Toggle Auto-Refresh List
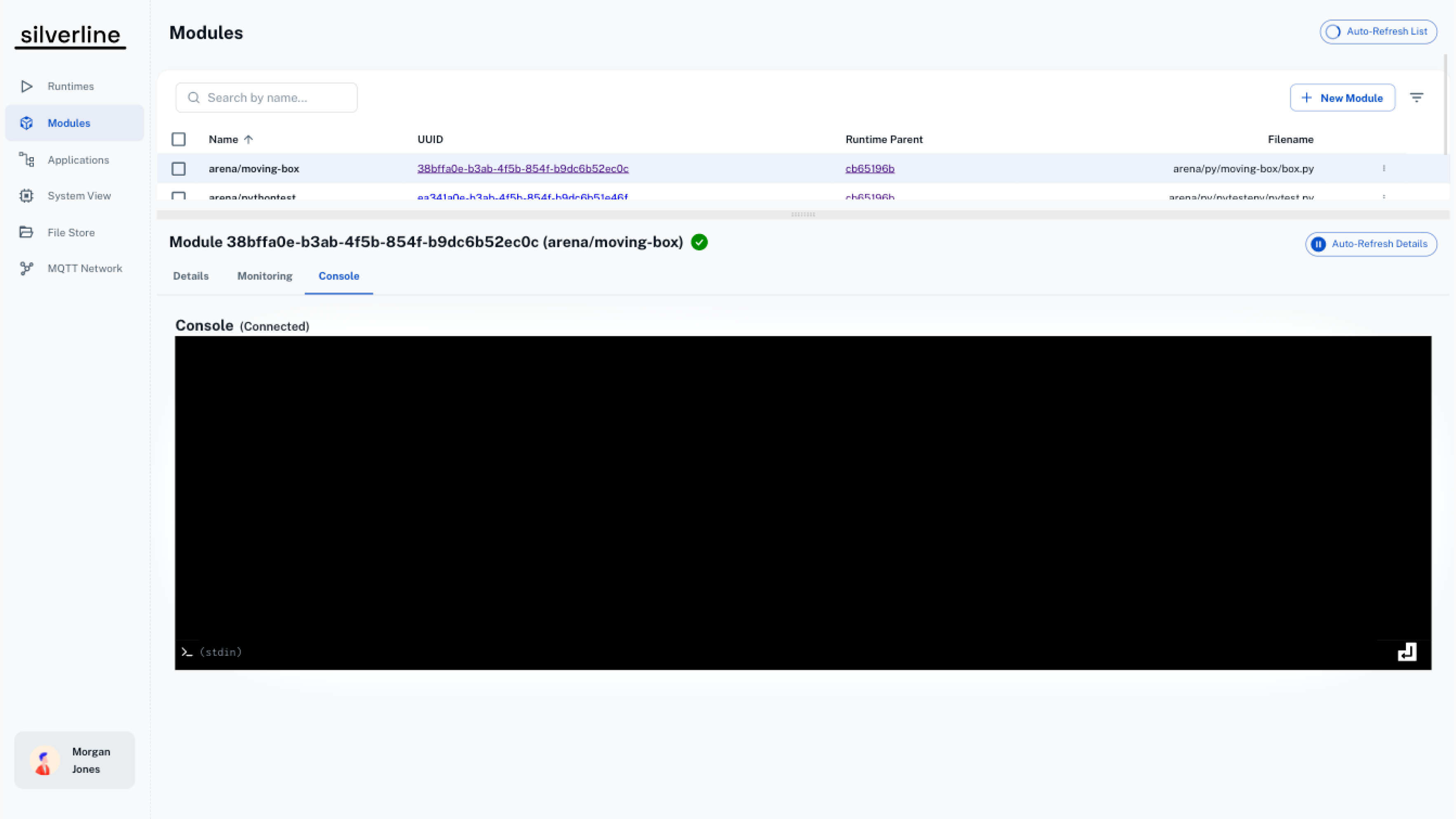The width and height of the screenshot is (1456, 819). [x=1378, y=32]
